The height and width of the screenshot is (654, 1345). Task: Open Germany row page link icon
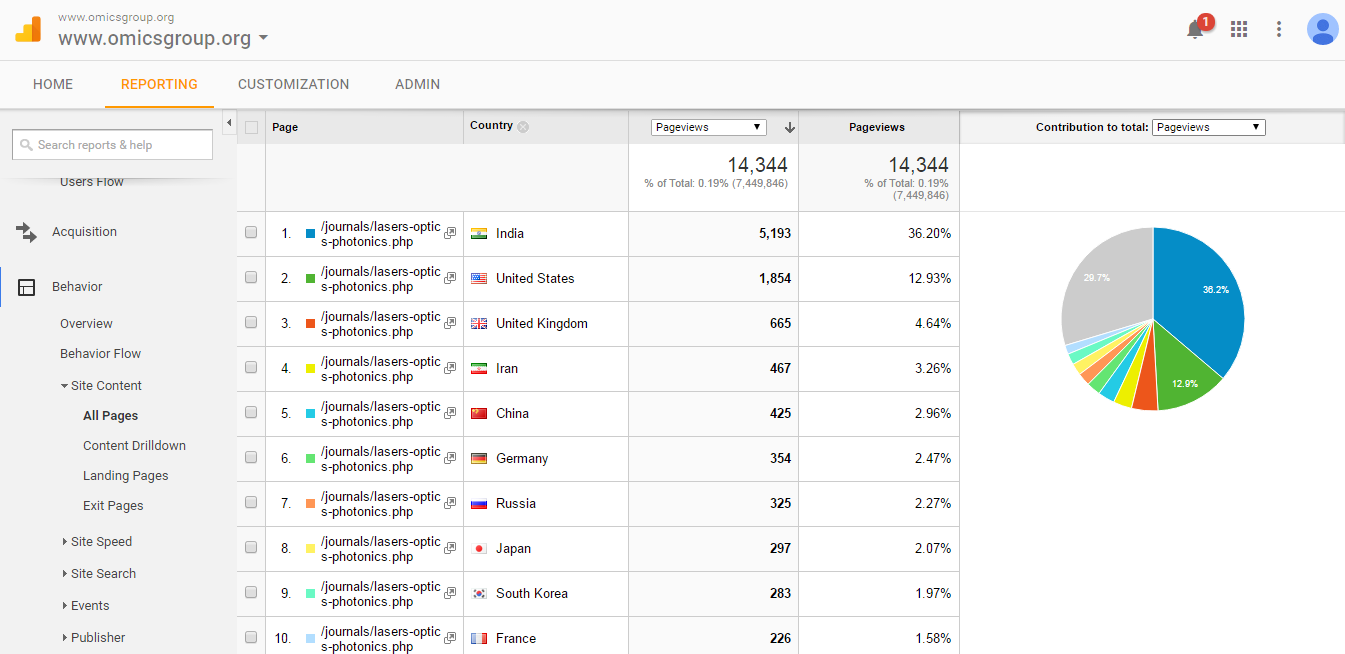(450, 458)
